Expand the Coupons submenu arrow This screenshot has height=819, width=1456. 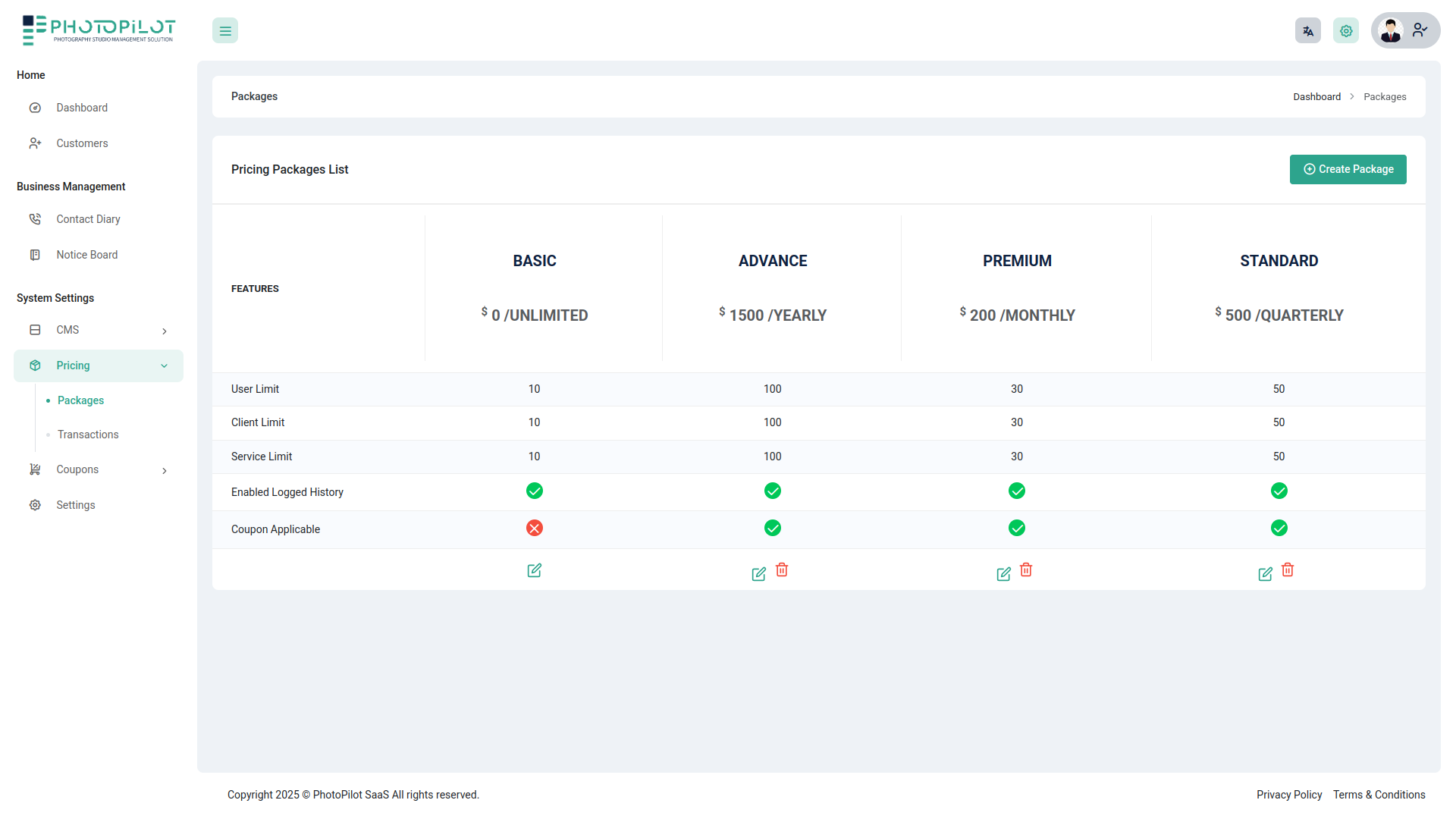click(x=165, y=470)
